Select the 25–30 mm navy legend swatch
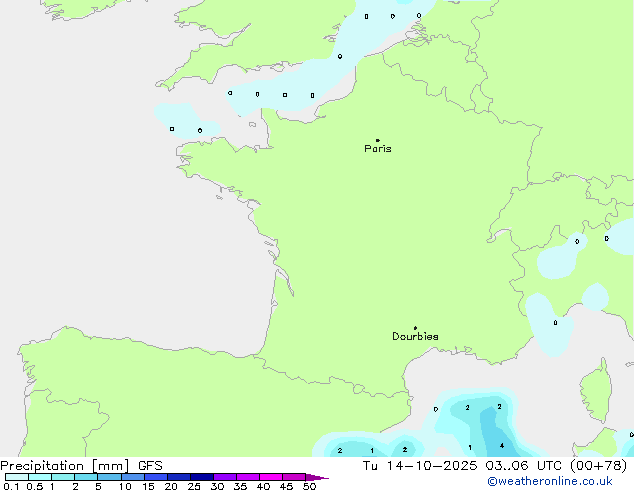The height and width of the screenshot is (490, 634). click(202, 477)
